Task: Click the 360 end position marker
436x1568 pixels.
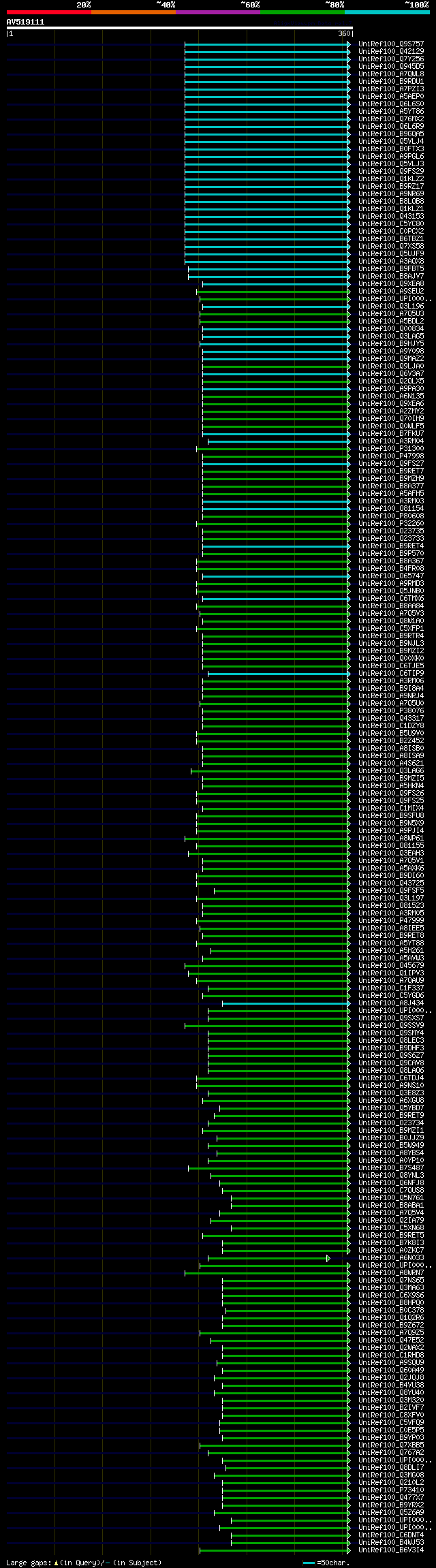Action: point(344,33)
